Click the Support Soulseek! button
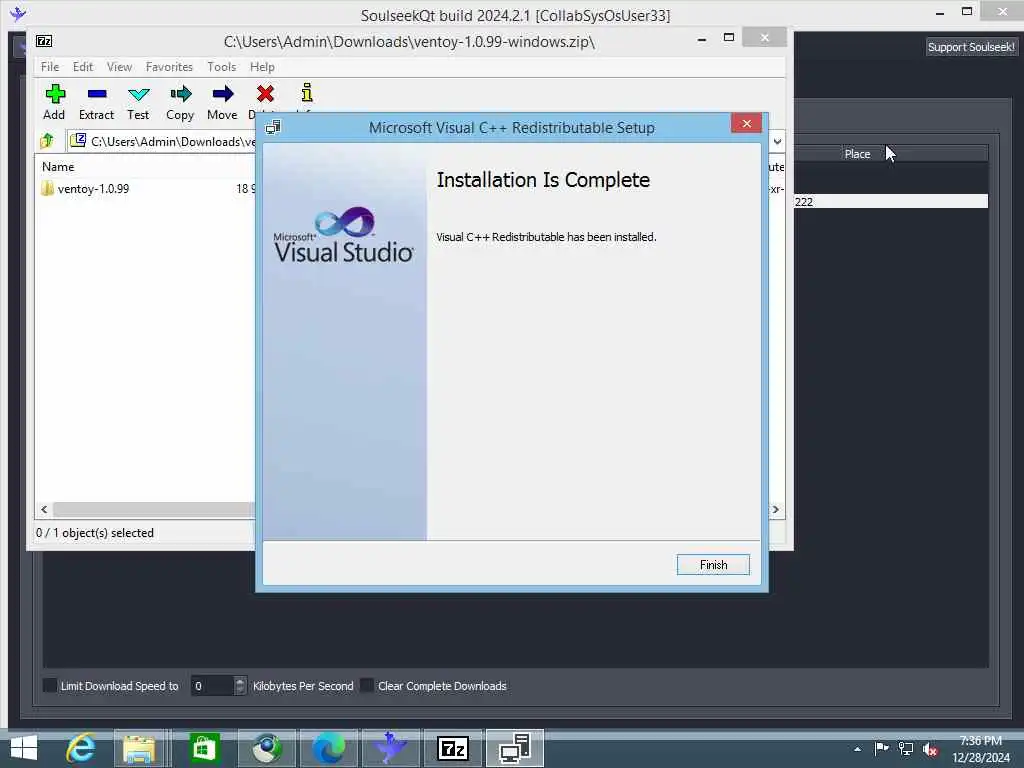The height and width of the screenshot is (768, 1024). point(971,46)
